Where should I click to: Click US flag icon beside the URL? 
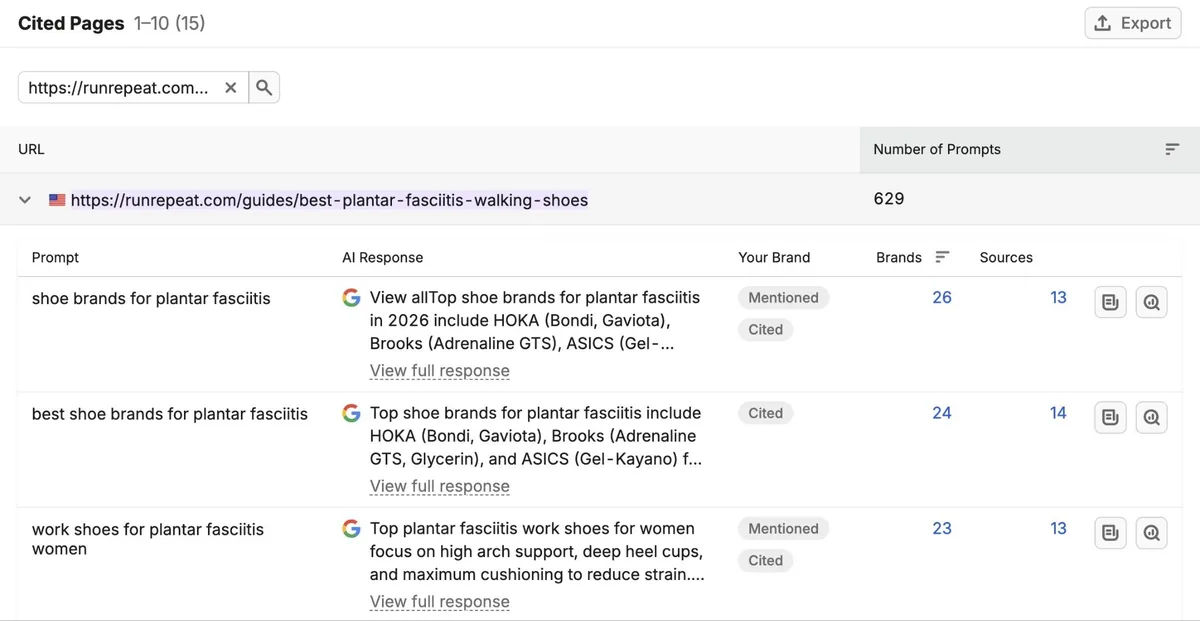57,200
